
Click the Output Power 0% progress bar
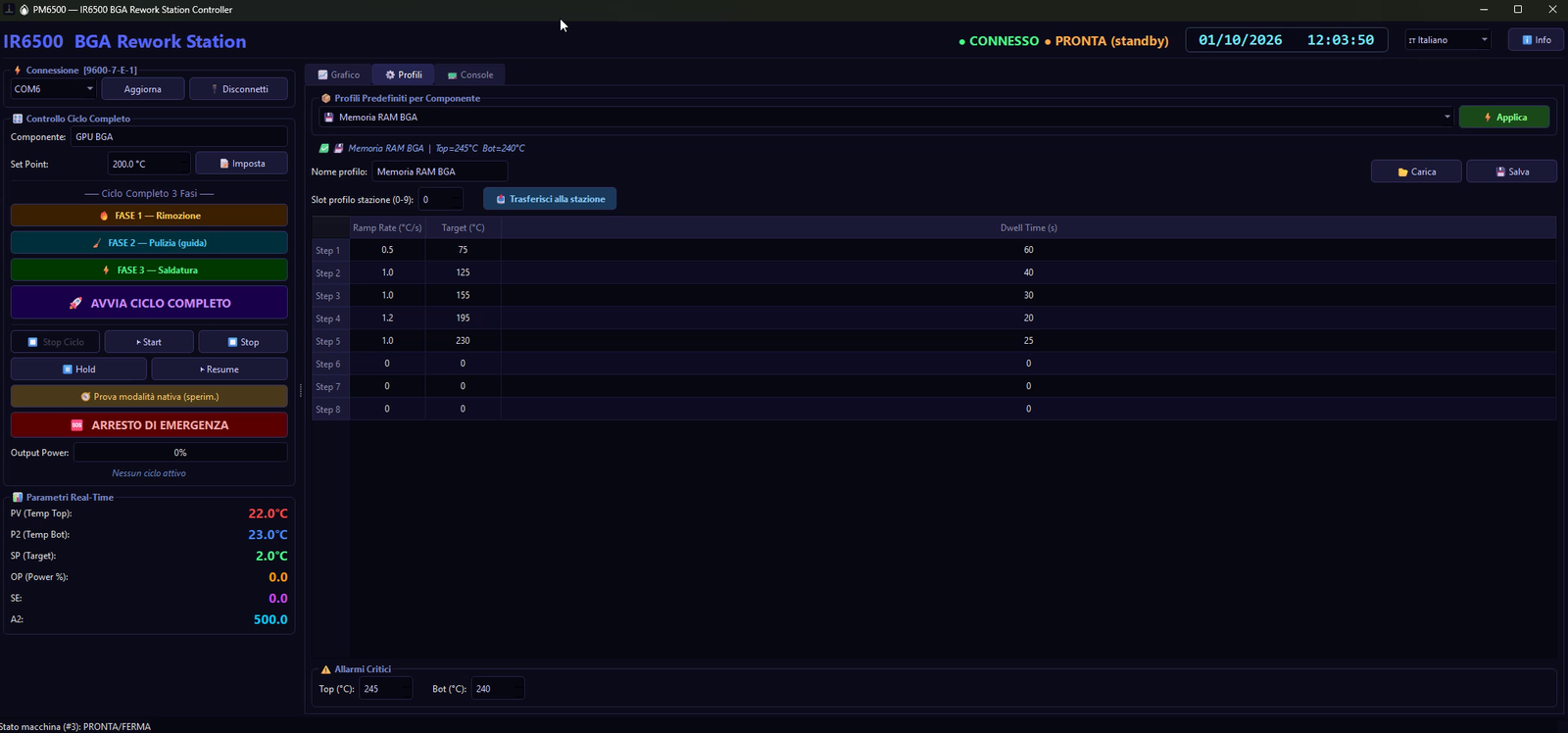180,453
